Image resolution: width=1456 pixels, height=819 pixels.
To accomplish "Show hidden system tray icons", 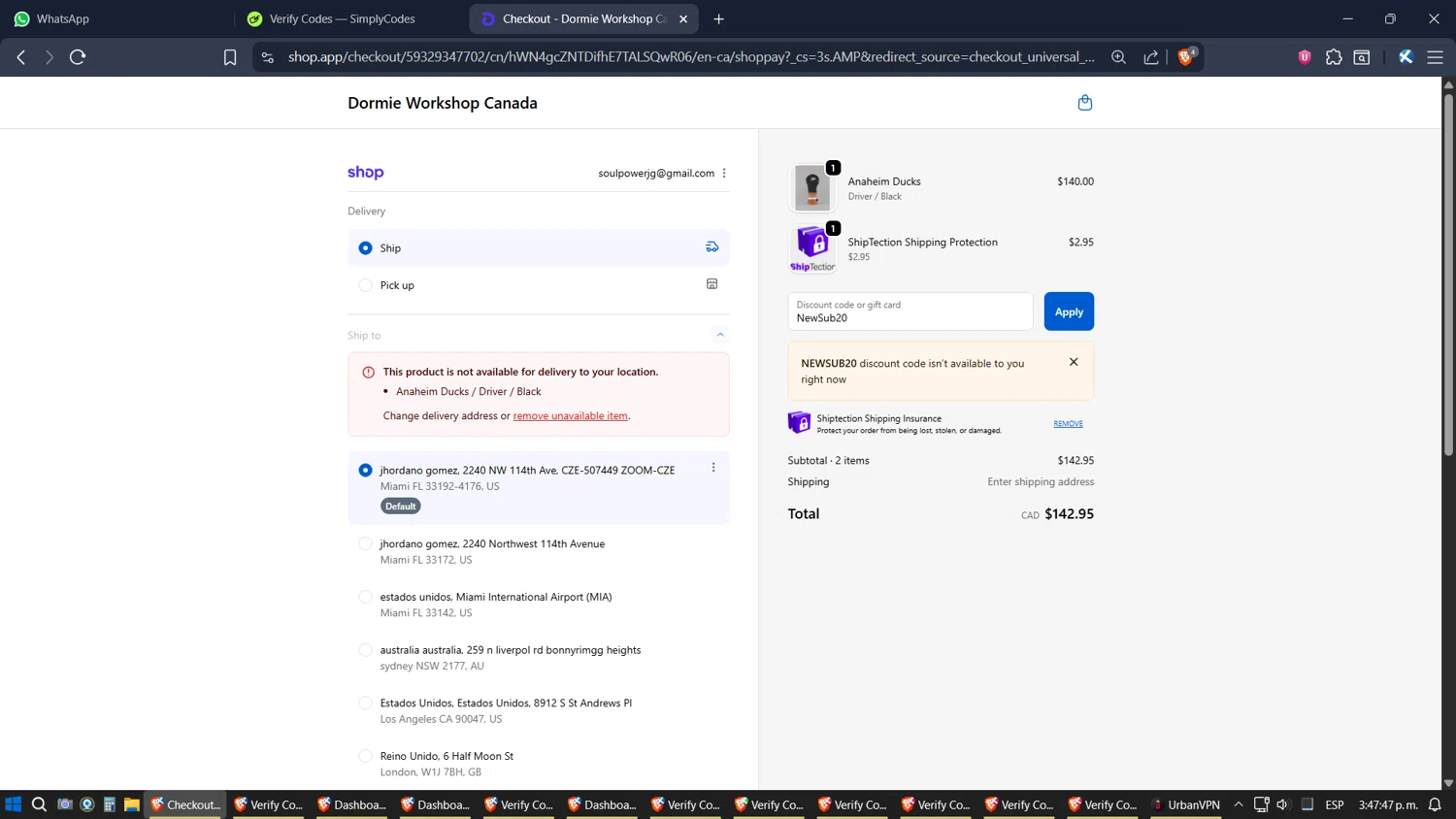I will point(1239,804).
